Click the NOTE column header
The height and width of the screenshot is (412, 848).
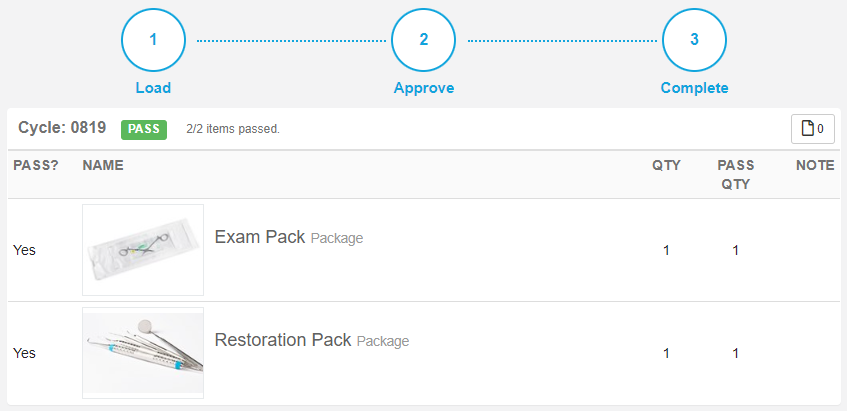pos(815,165)
